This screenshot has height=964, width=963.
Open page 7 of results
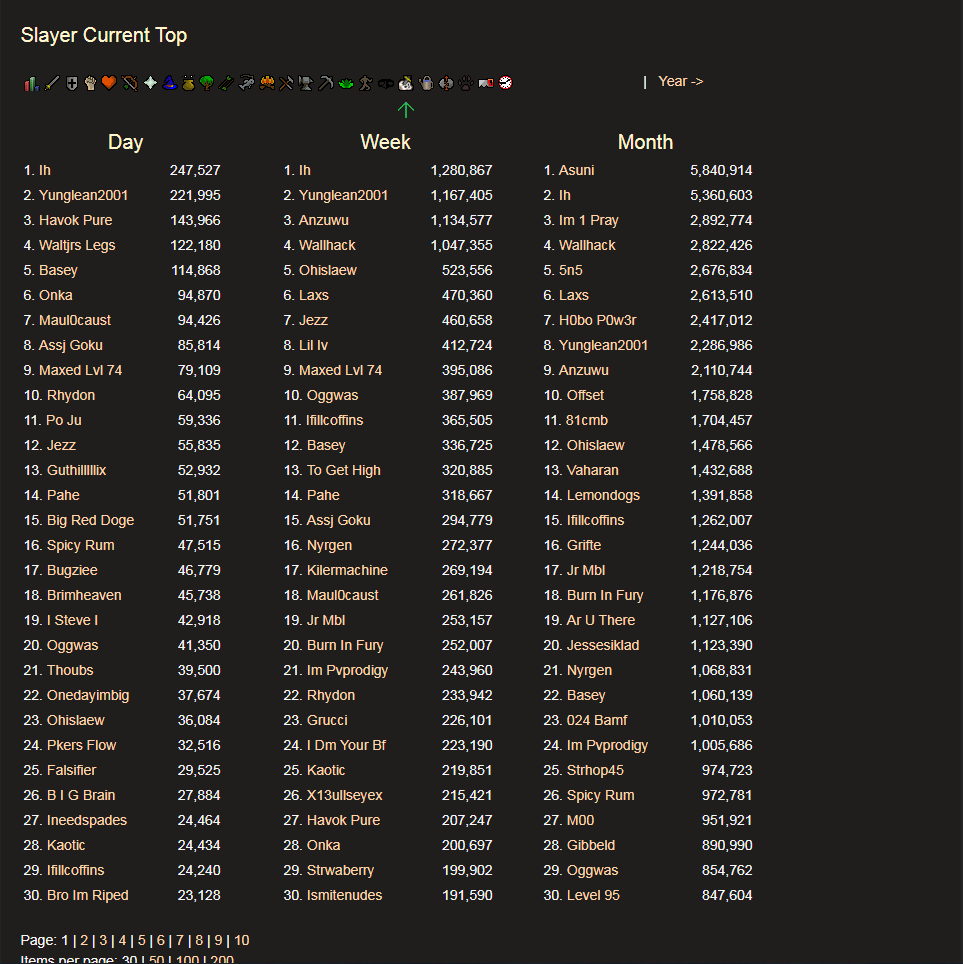coord(180,940)
